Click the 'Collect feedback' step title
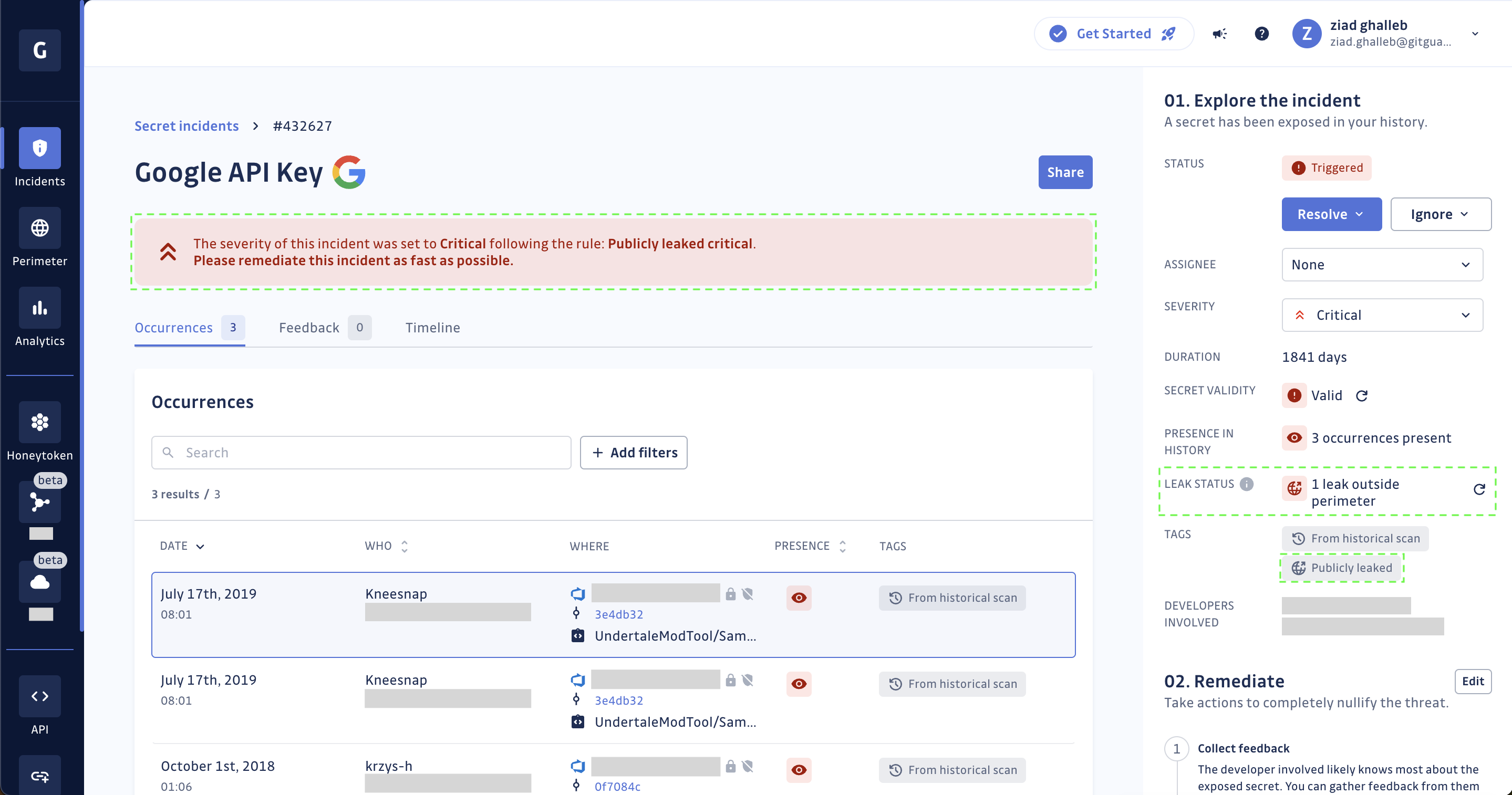The image size is (1512, 795). tap(1243, 749)
